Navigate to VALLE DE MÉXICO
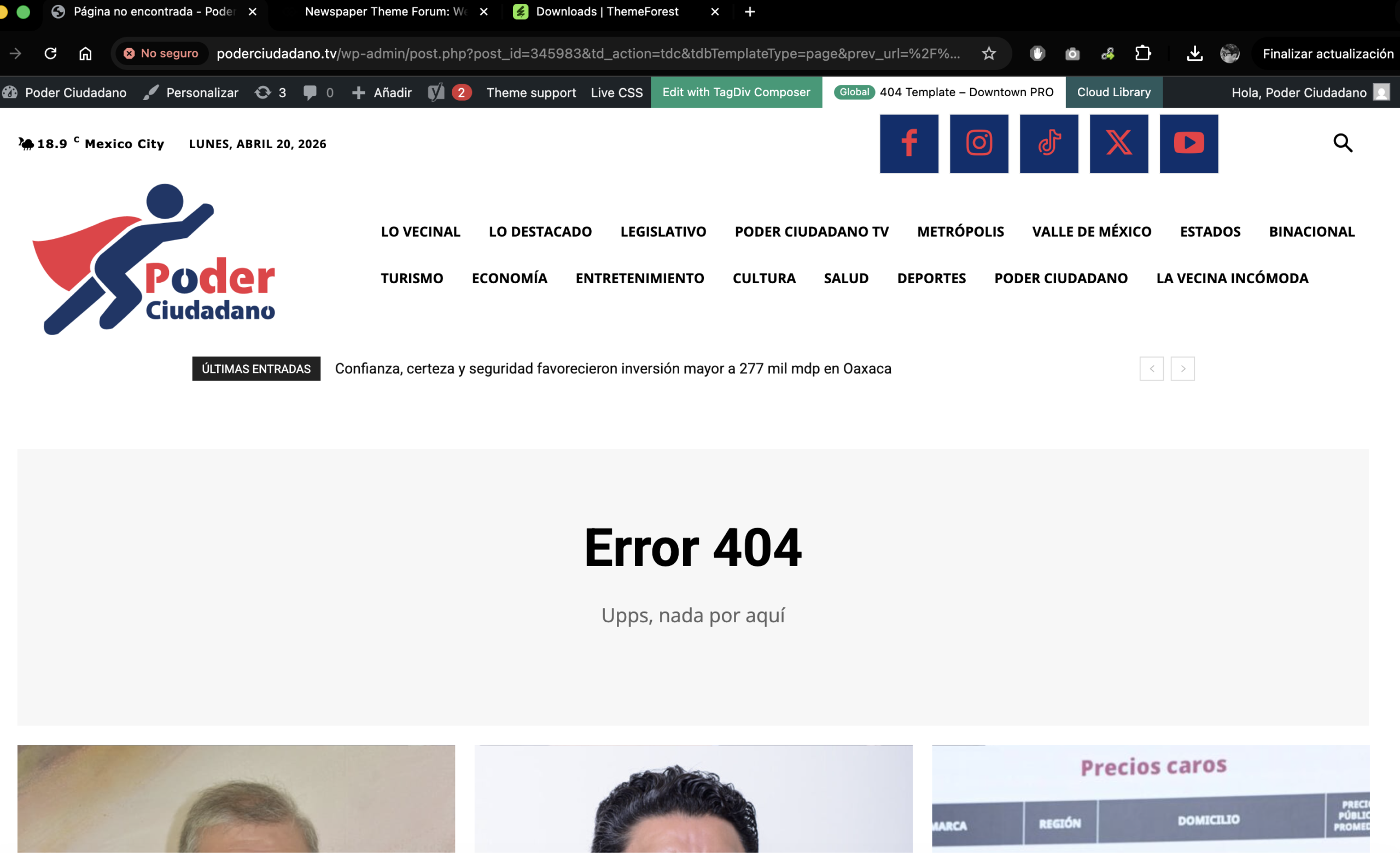1400x853 pixels. pos(1092,232)
